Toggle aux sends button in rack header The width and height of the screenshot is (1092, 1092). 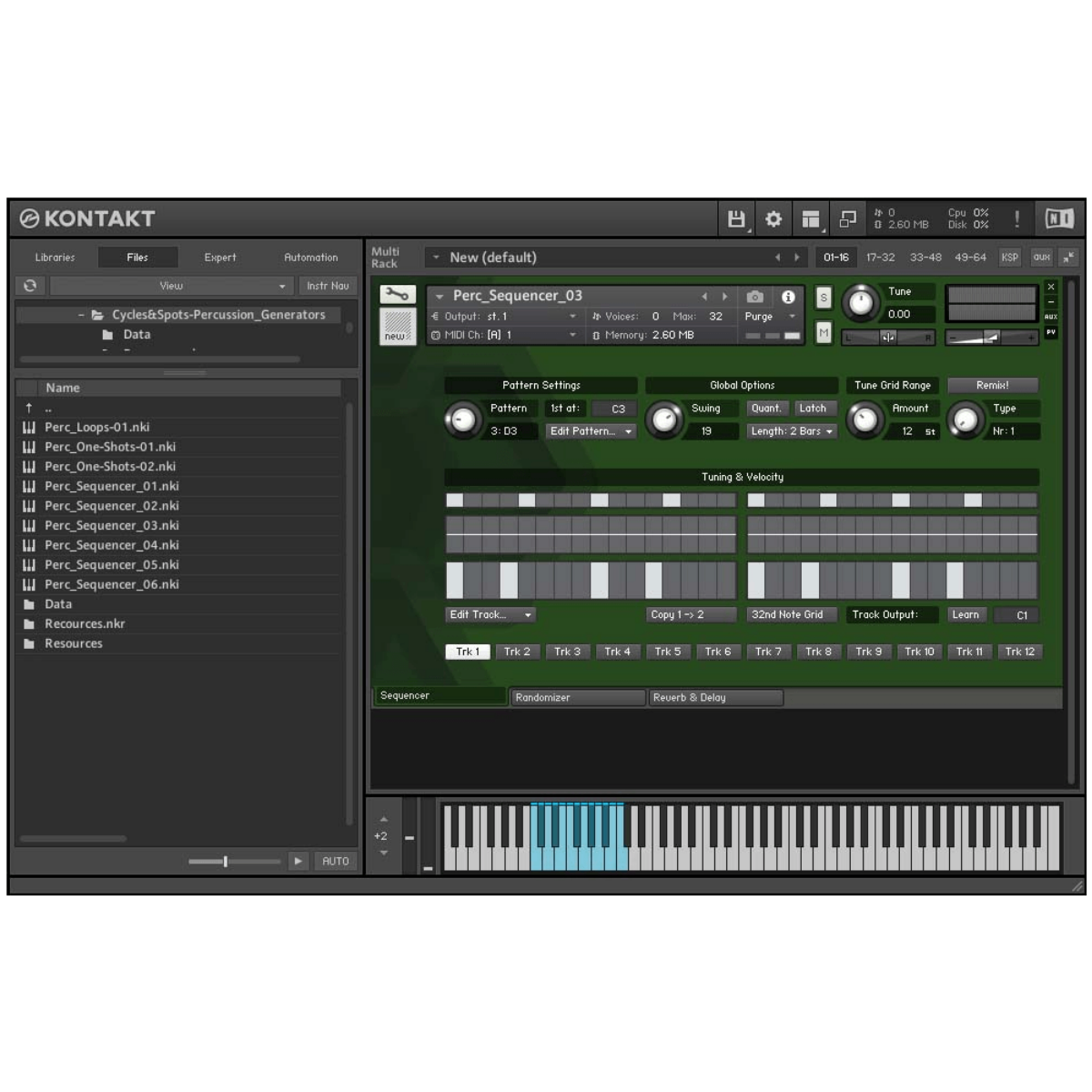pos(1042,258)
